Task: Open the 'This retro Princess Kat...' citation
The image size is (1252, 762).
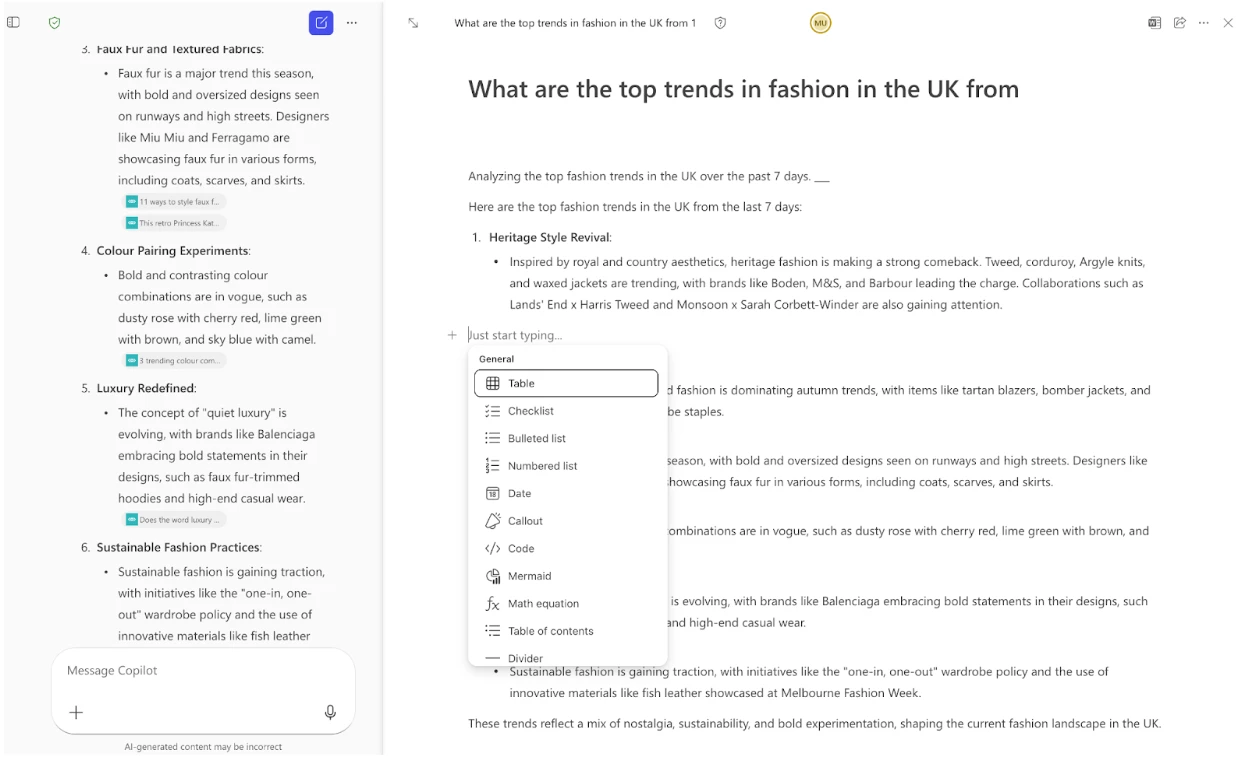Action: coord(175,223)
